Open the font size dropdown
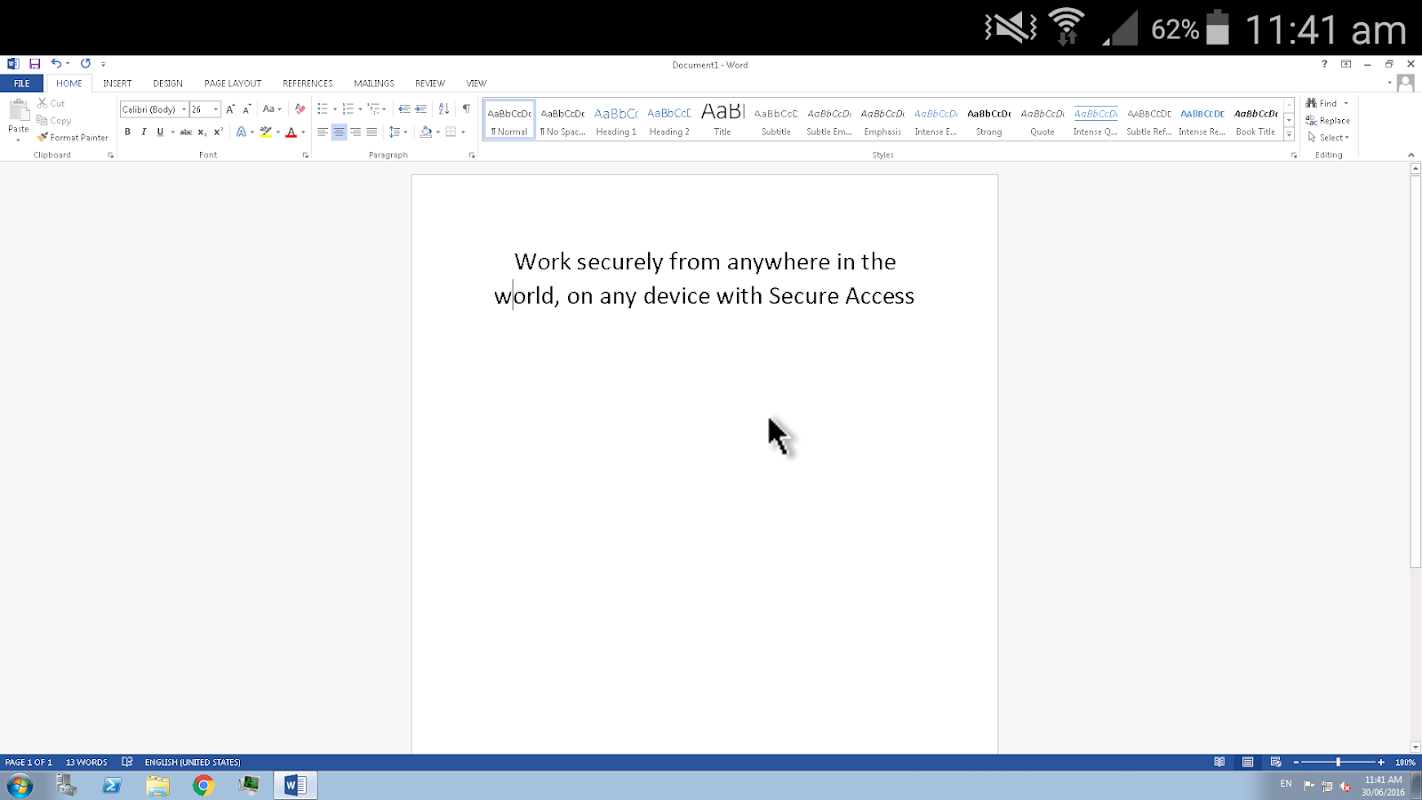1422x800 pixels. 216,109
